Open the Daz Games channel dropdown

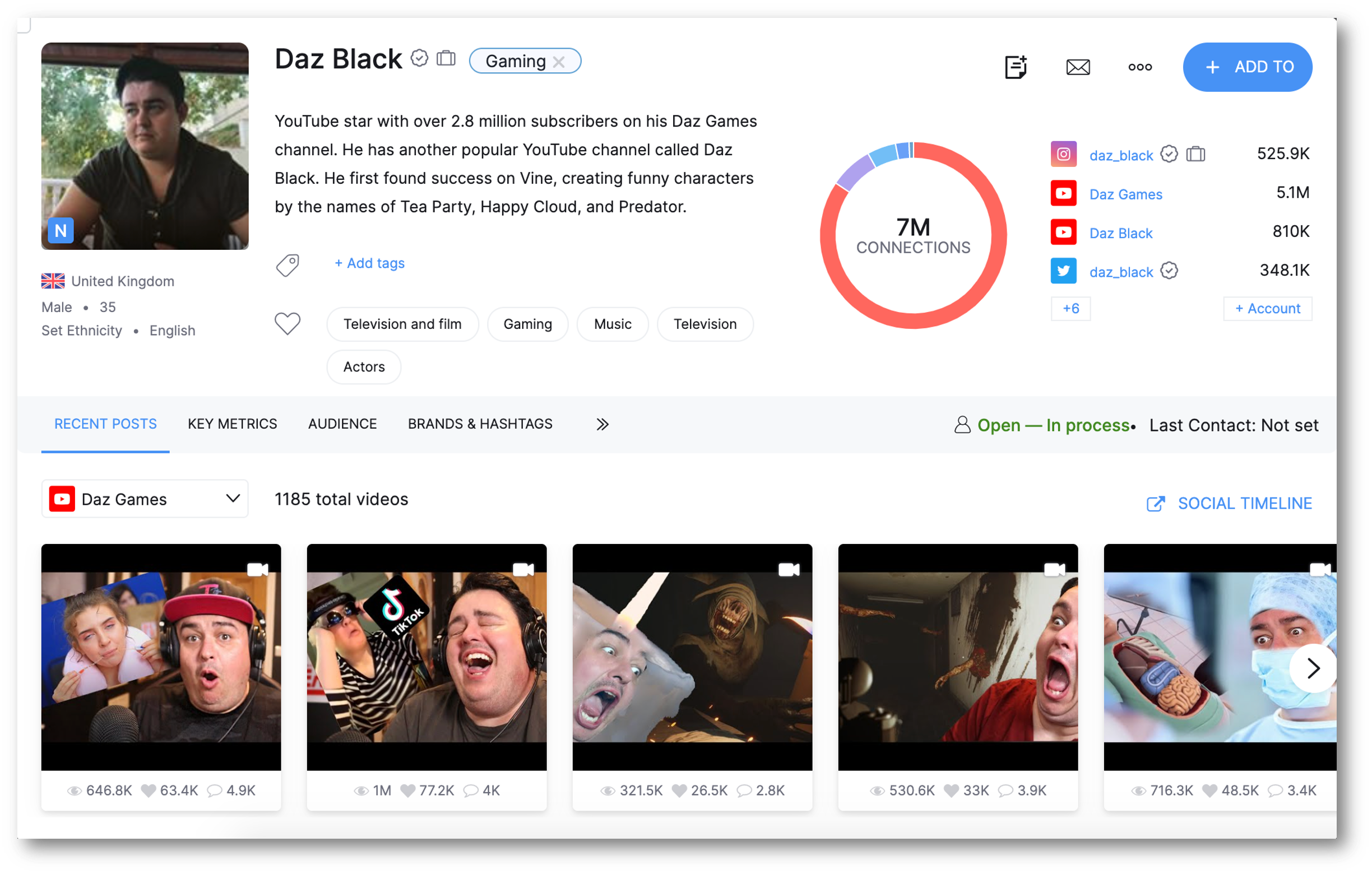[x=145, y=499]
